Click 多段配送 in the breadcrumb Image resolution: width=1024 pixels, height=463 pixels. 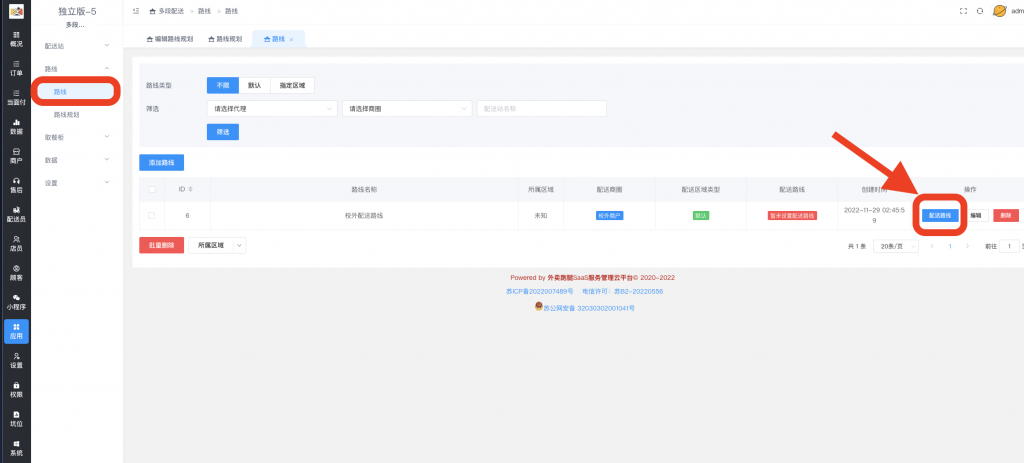(171, 12)
